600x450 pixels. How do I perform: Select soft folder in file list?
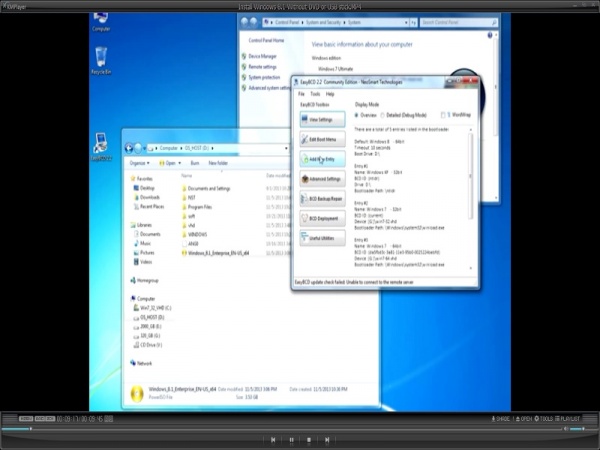click(x=188, y=216)
